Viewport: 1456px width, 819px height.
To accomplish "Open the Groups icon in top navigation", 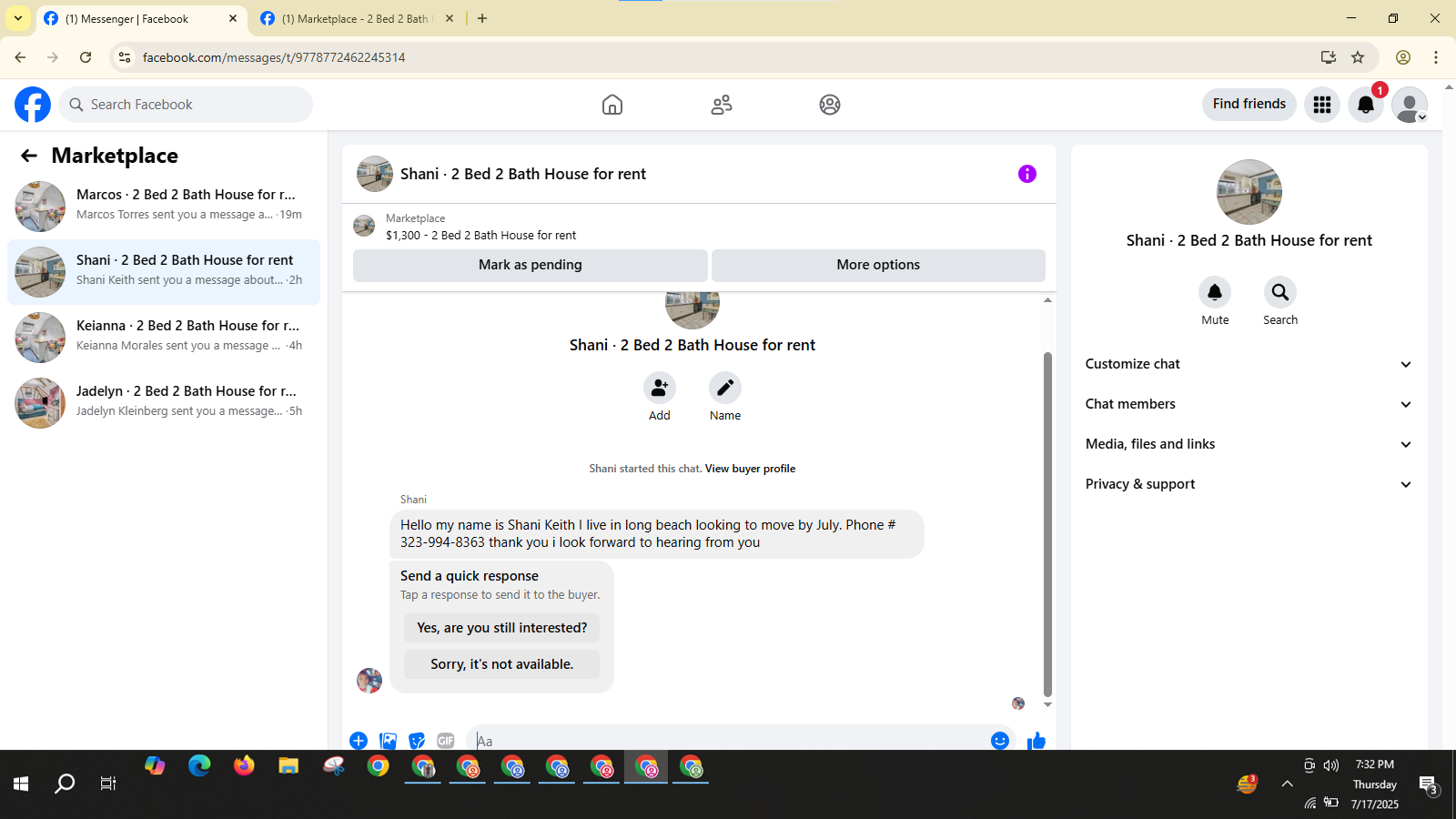I will pos(830,105).
